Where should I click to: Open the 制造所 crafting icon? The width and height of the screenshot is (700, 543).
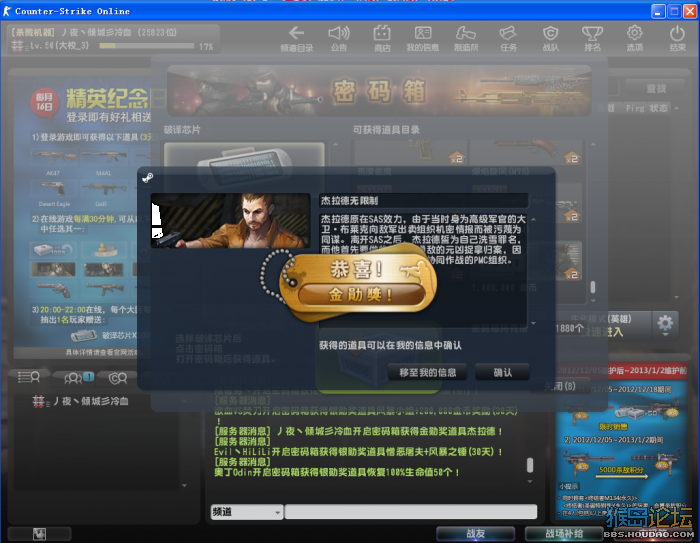pos(466,33)
